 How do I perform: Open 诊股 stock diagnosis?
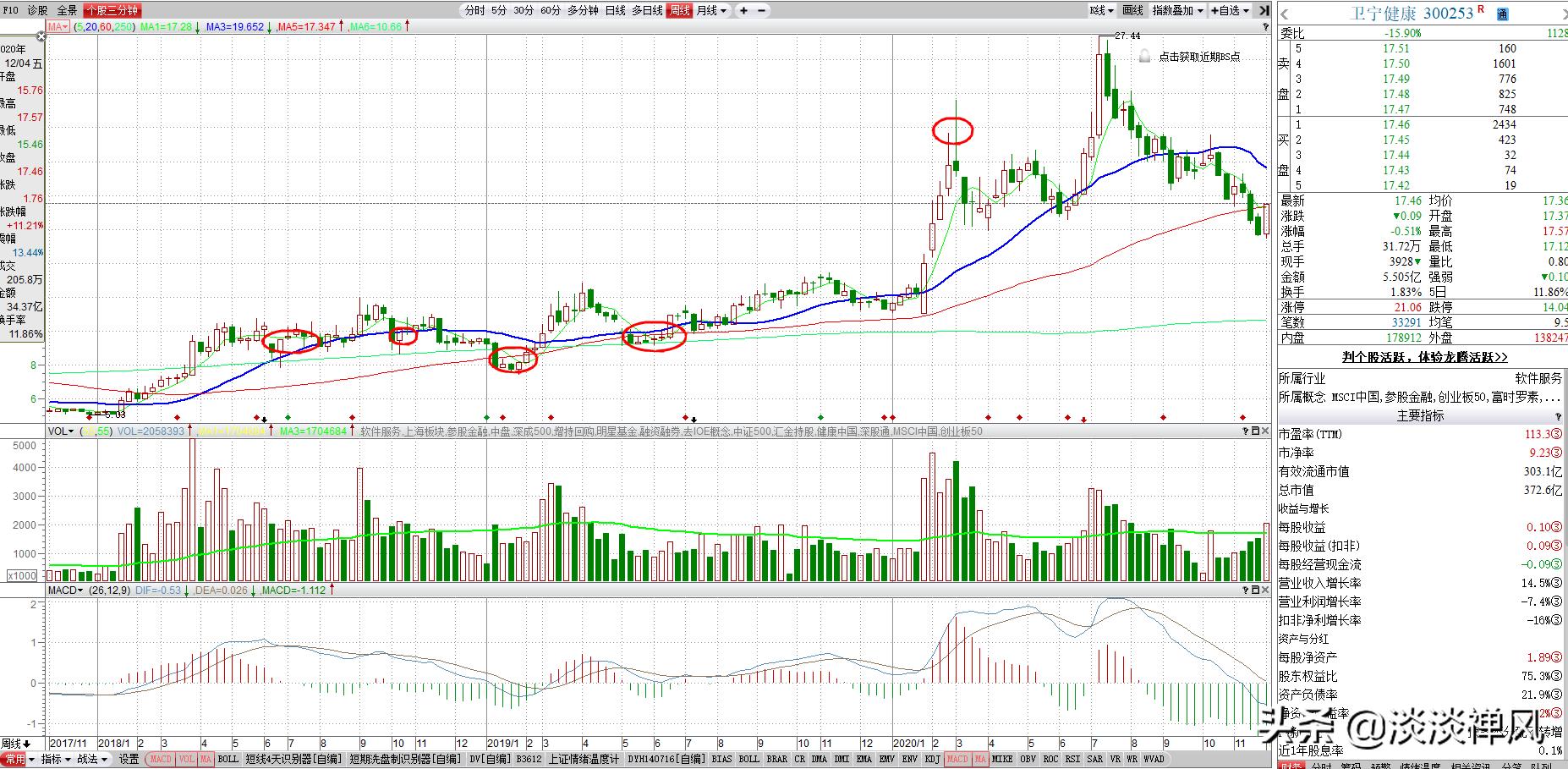37,10
